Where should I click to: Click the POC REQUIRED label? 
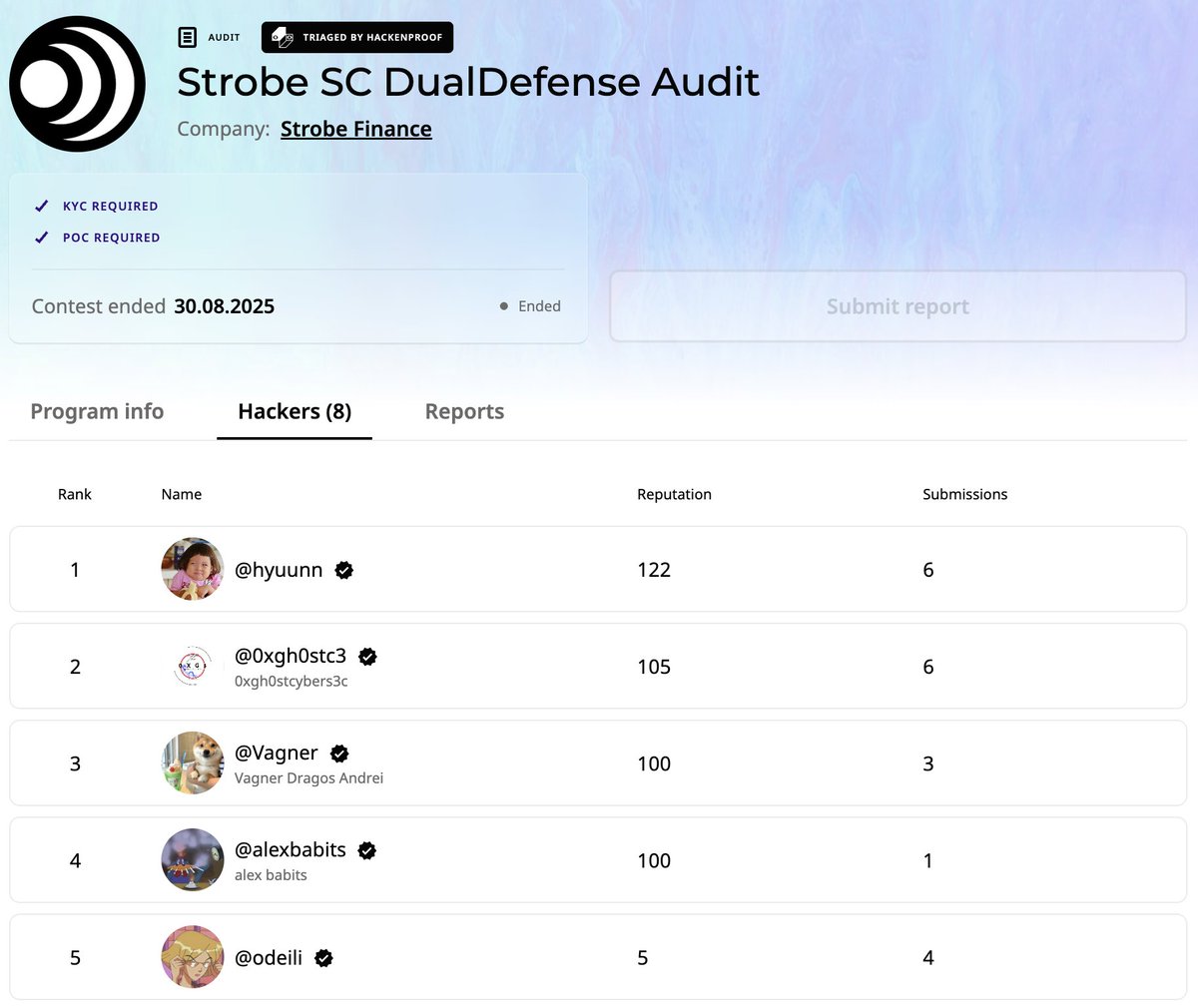pos(112,238)
